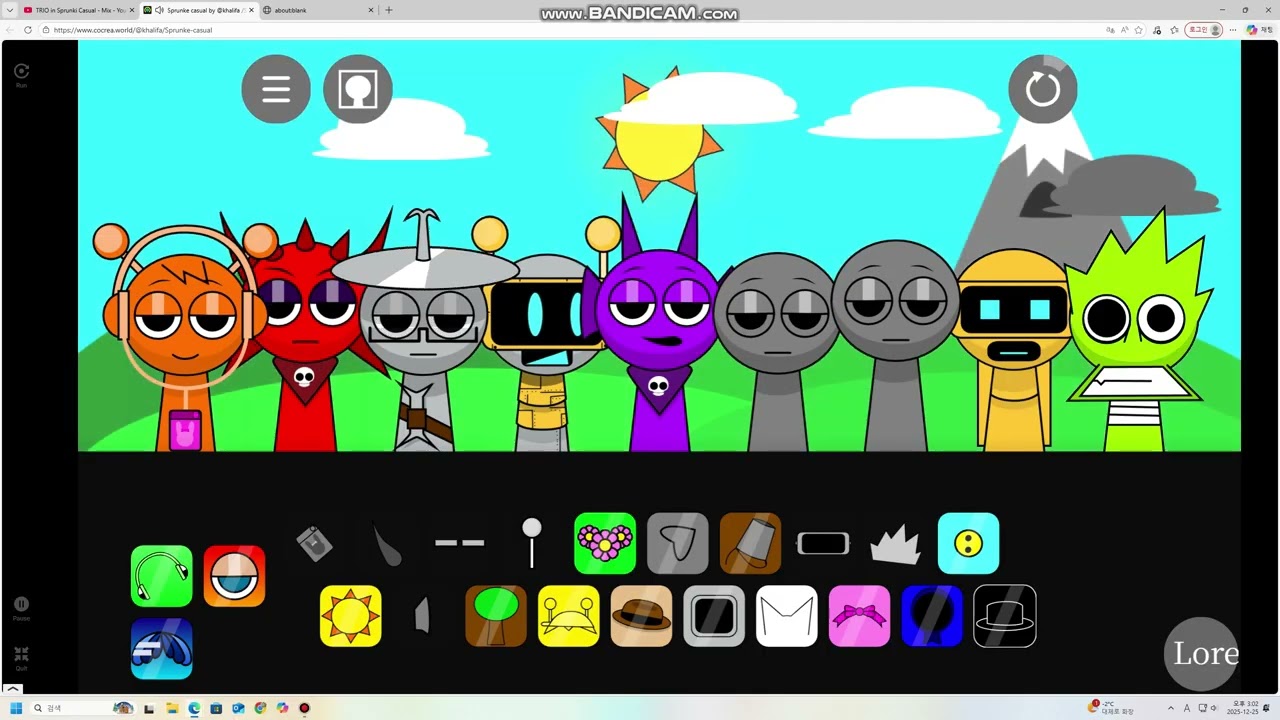The height and width of the screenshot is (720, 1280).
Task: Pick the used gray horn icon
Action: [x=387, y=544]
